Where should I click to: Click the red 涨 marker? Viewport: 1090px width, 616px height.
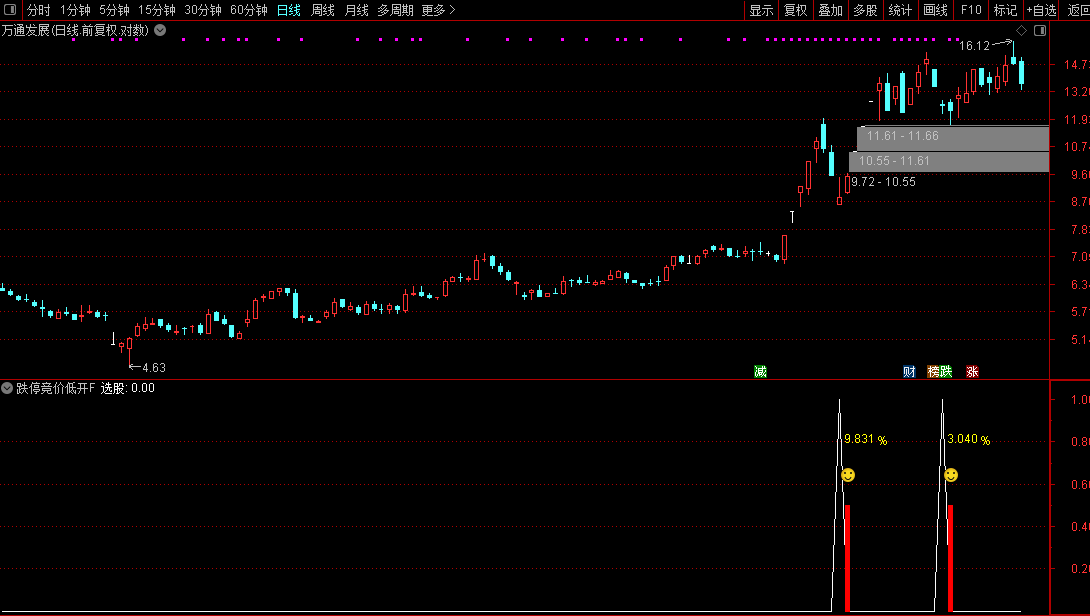[x=973, y=371]
